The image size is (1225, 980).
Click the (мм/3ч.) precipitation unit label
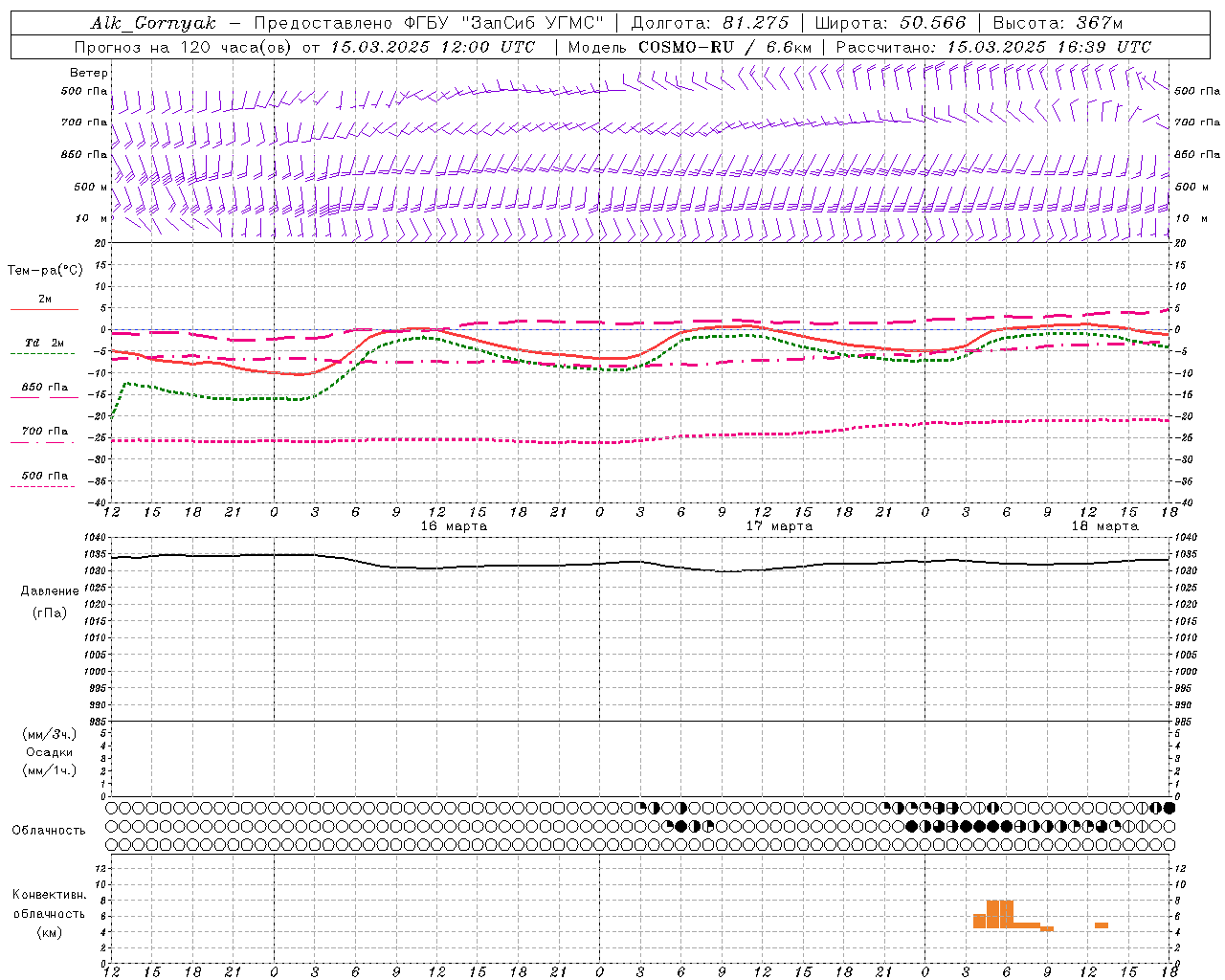click(49, 734)
